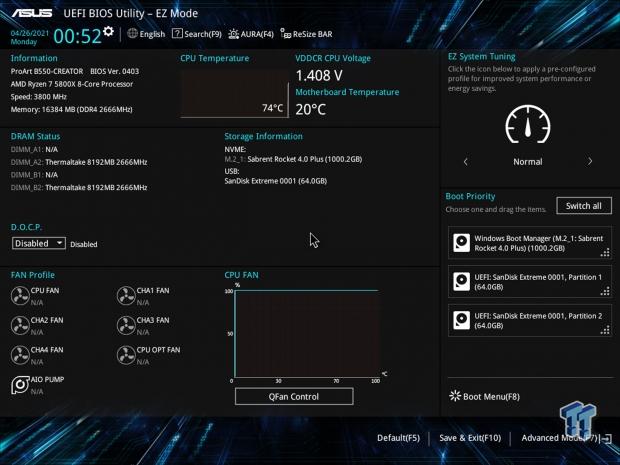Select the English language option
This screenshot has width=620, height=465.
click(x=152, y=34)
